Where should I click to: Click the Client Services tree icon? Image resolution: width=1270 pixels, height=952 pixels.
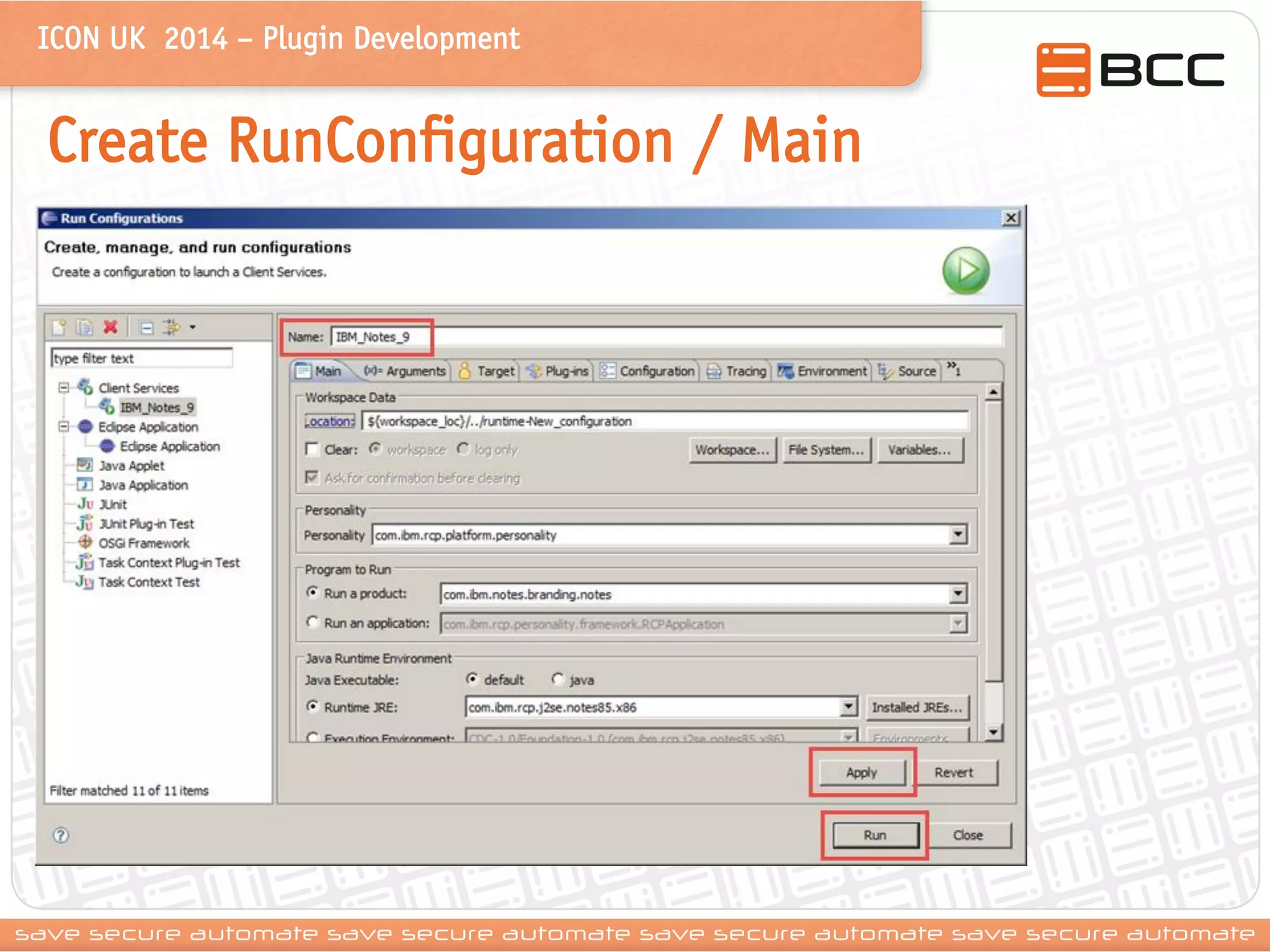(x=85, y=387)
